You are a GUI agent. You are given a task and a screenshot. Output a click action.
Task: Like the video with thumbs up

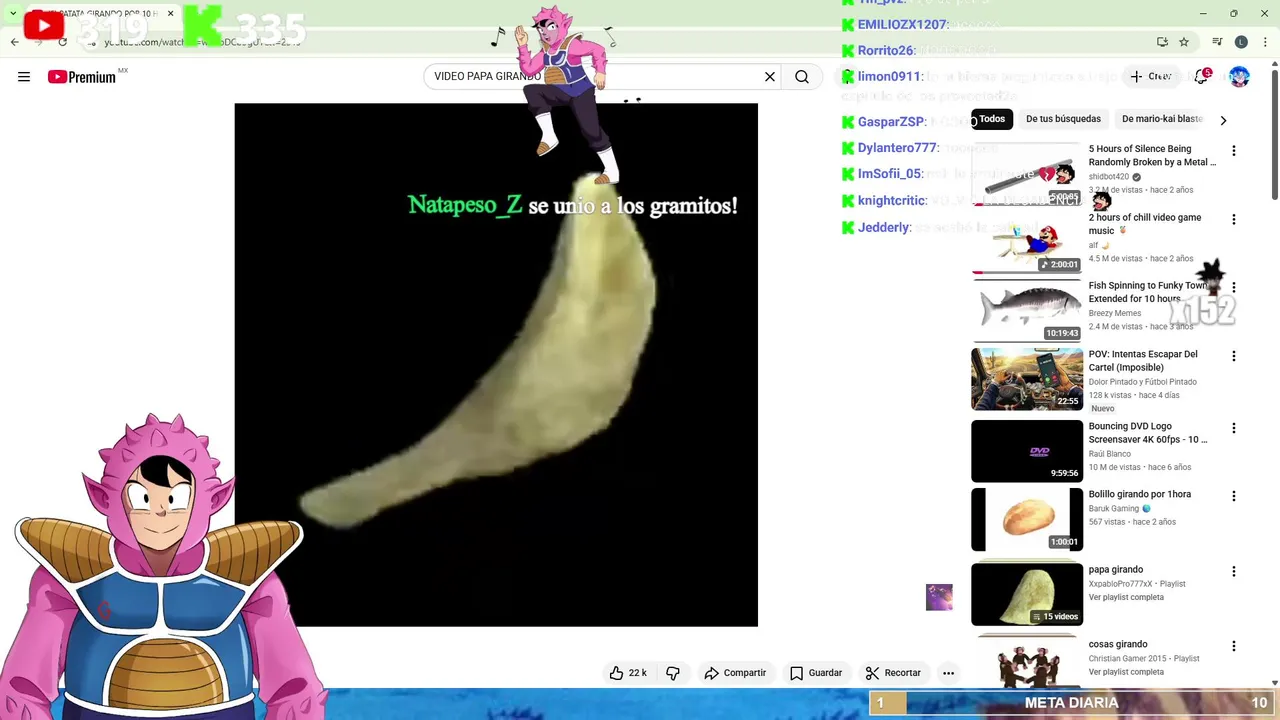click(629, 673)
